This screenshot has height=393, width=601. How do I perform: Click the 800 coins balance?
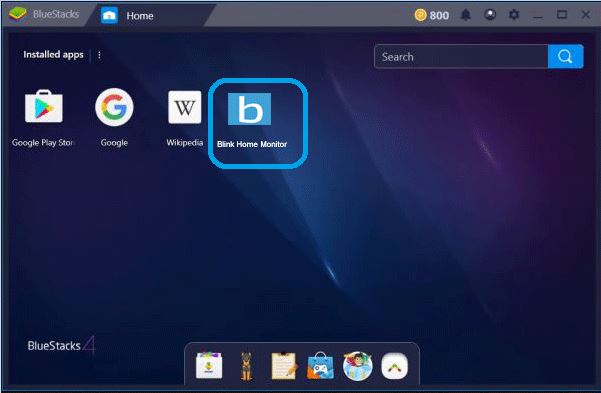tap(432, 15)
